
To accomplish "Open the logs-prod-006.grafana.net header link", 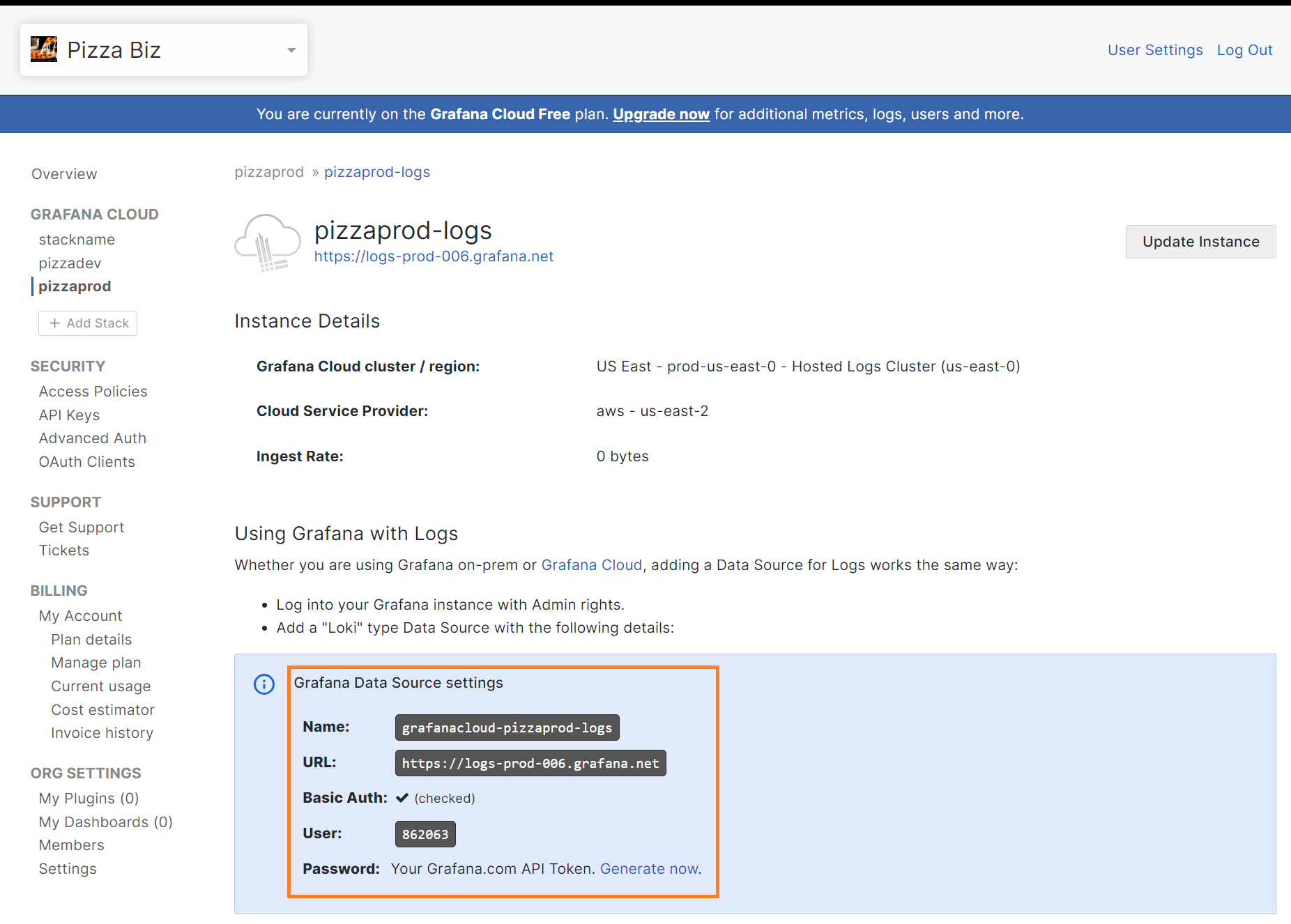I will tap(434, 256).
